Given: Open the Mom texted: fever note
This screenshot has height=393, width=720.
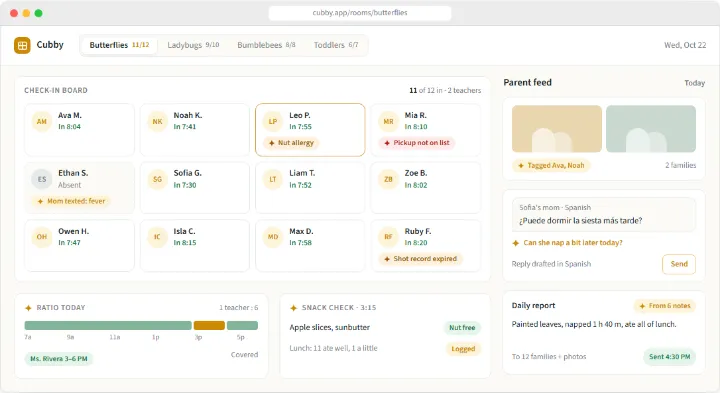Looking at the screenshot, I should (x=71, y=201).
